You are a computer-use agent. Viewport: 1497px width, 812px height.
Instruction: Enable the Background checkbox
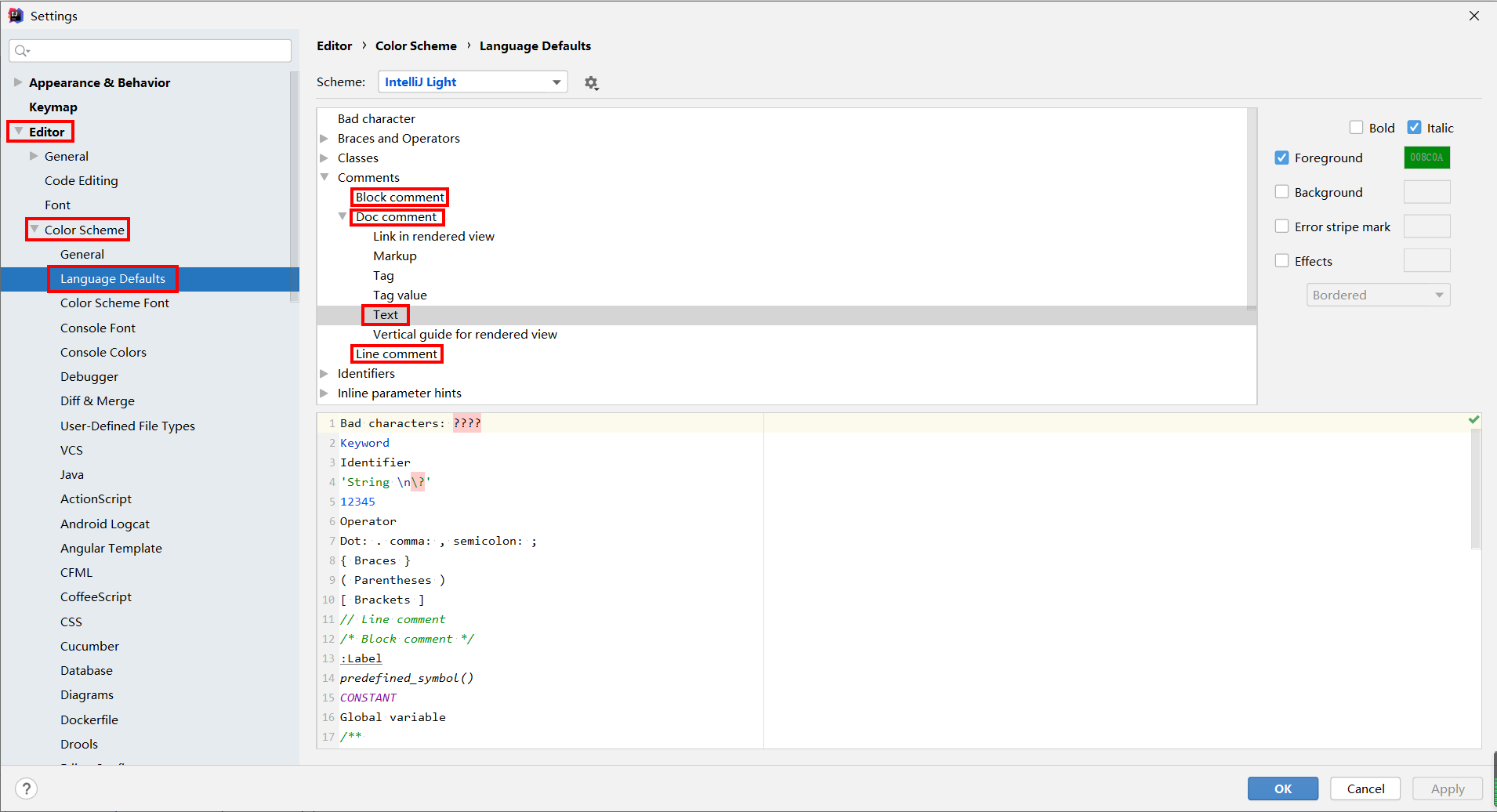tap(1281, 192)
